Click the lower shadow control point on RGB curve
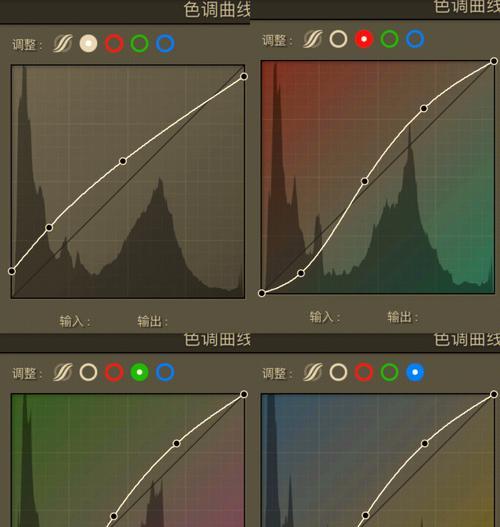This screenshot has height=527, width=500. (49, 228)
